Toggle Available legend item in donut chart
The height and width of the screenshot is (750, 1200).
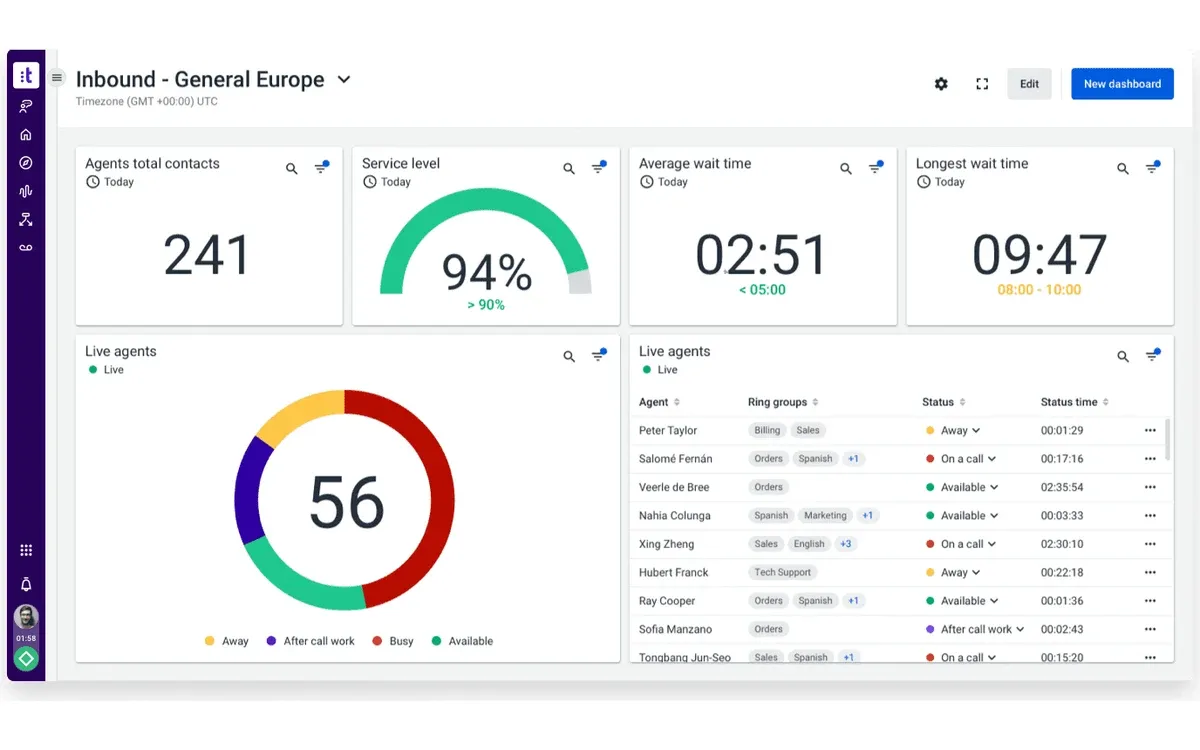coord(462,641)
